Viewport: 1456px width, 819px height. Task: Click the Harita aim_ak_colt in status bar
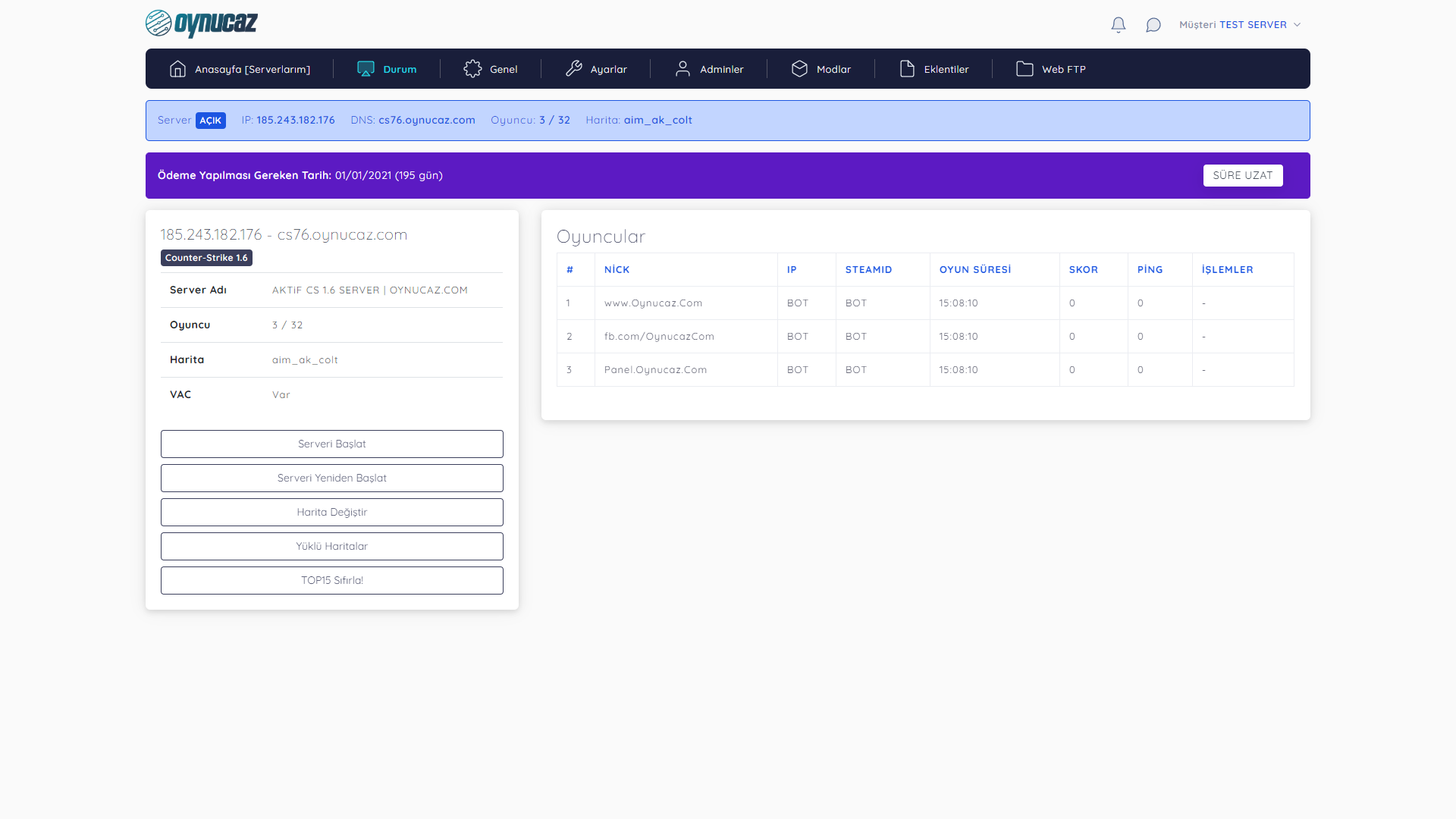pos(639,120)
